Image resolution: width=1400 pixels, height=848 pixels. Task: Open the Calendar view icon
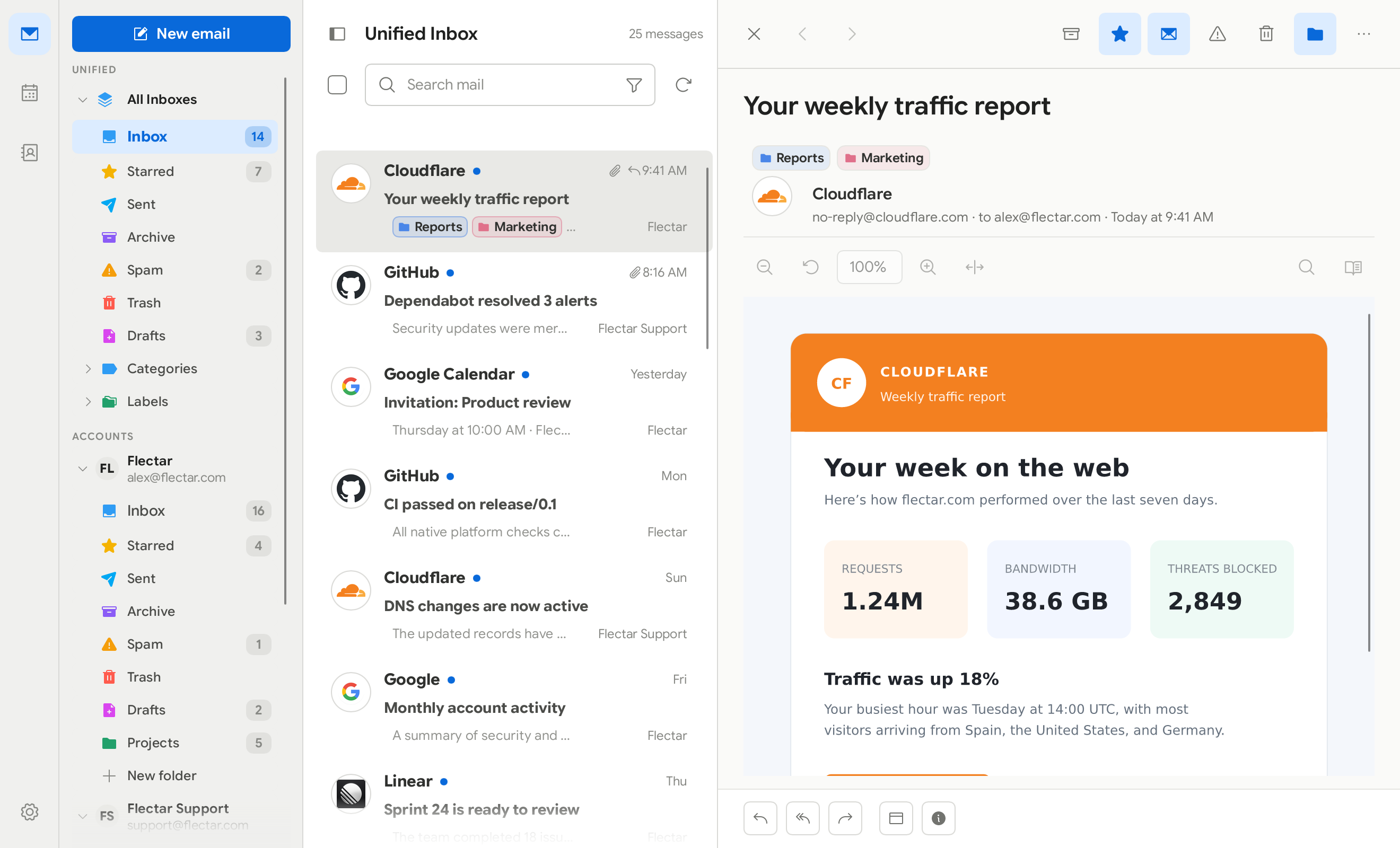pyautogui.click(x=30, y=93)
